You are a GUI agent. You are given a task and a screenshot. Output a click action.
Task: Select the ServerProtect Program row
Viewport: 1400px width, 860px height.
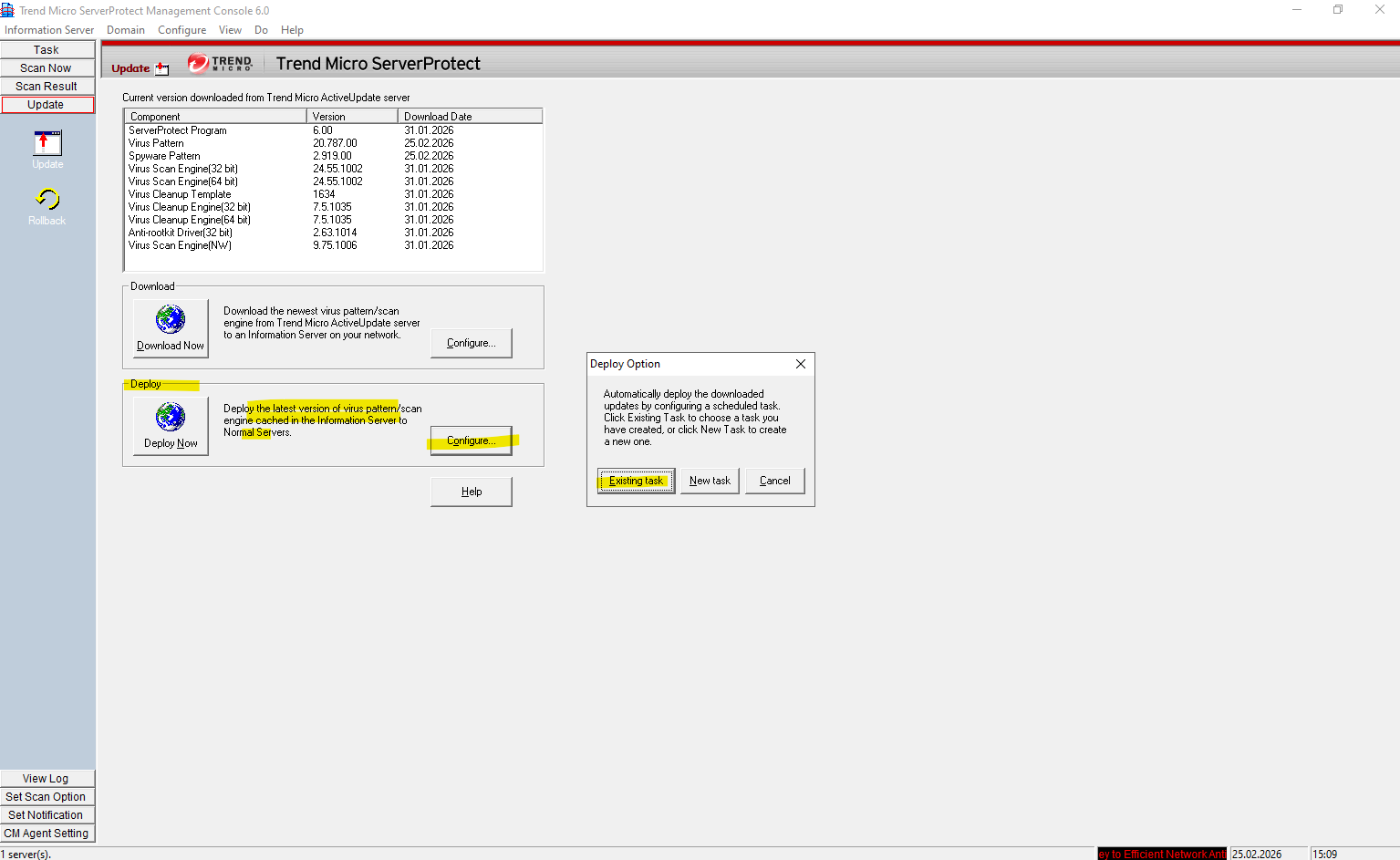coord(333,130)
